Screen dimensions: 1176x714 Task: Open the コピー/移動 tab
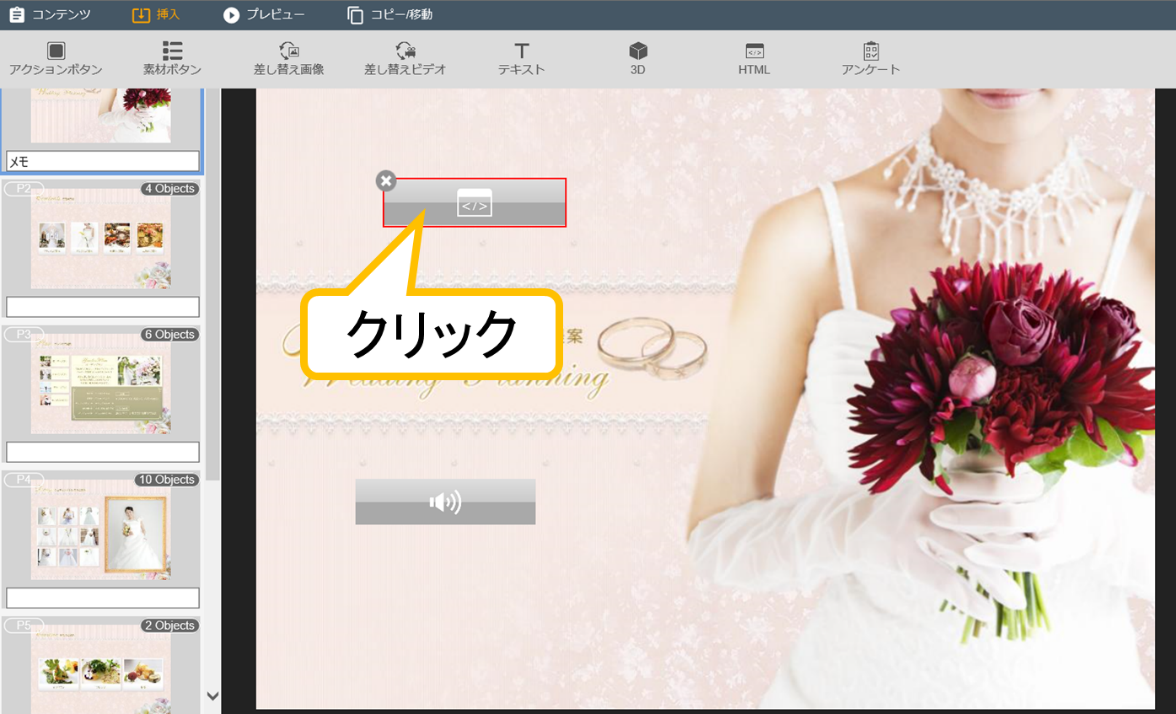pyautogui.click(x=390, y=15)
